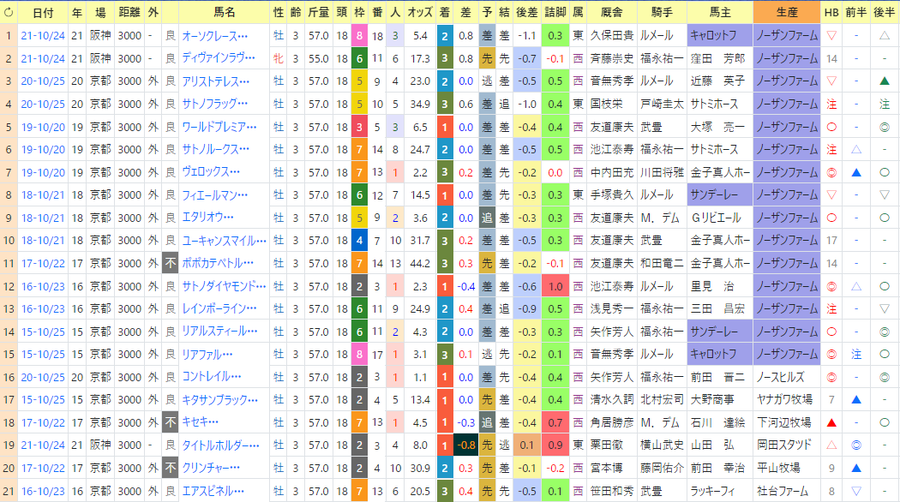The height and width of the screenshot is (502, 900).
Task: Open horse link レインボーライン
Action: [x=219, y=309]
